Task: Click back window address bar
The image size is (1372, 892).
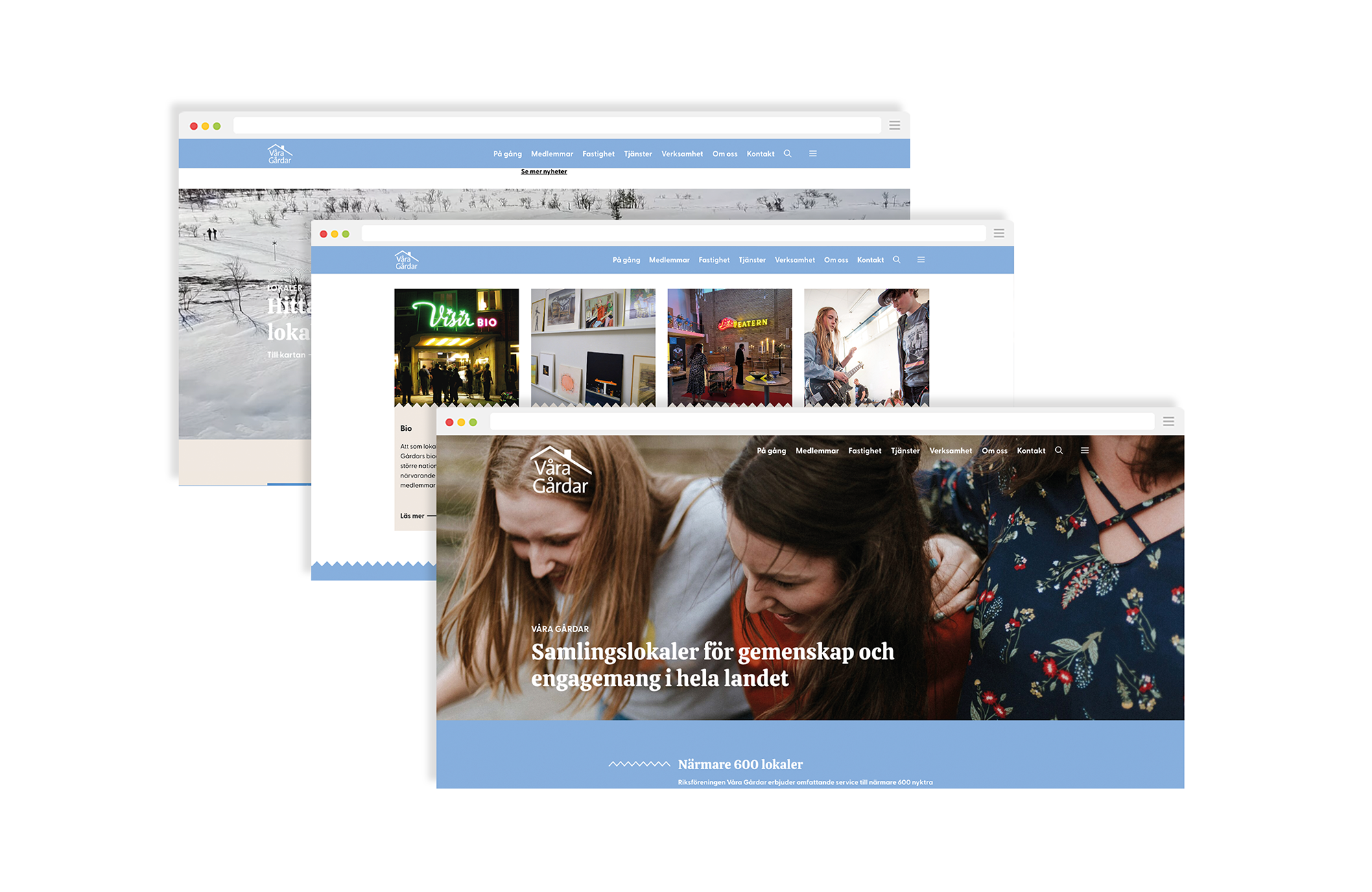Action: [x=557, y=125]
